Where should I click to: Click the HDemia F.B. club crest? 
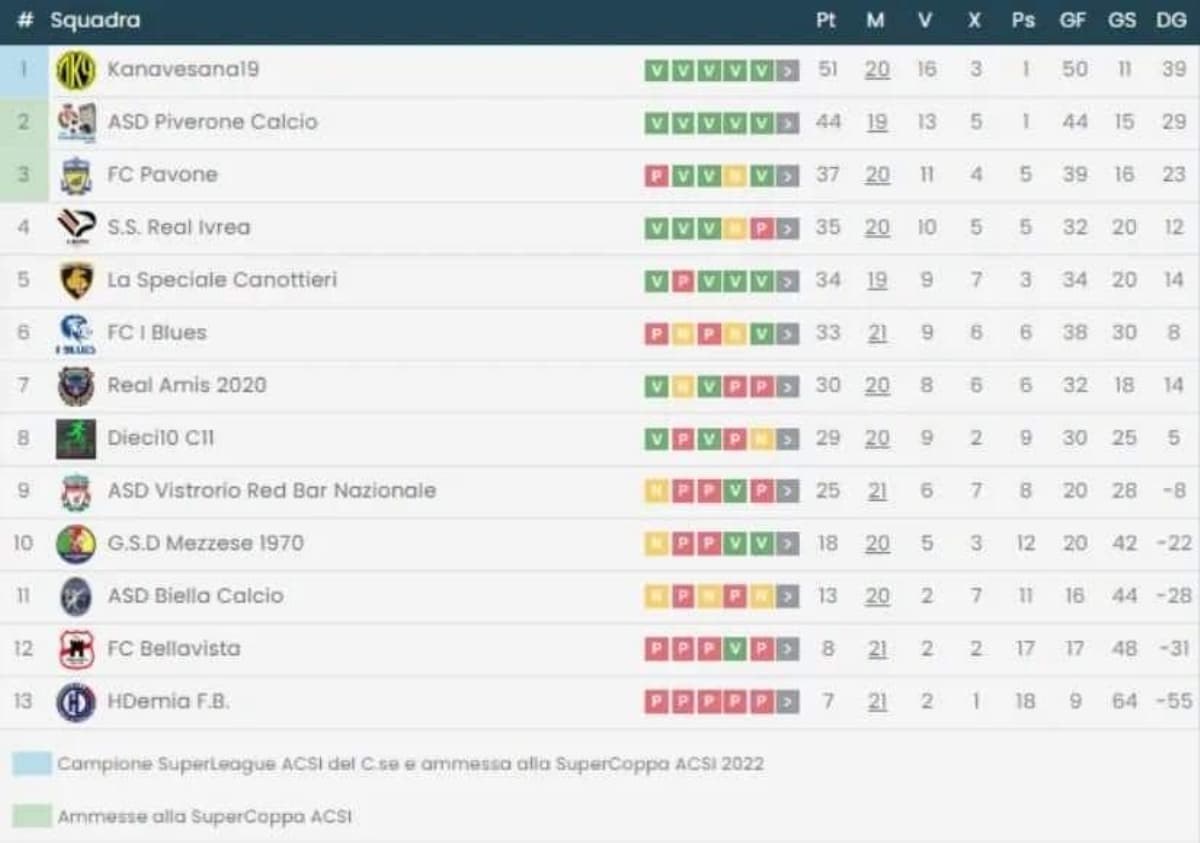coord(76,701)
